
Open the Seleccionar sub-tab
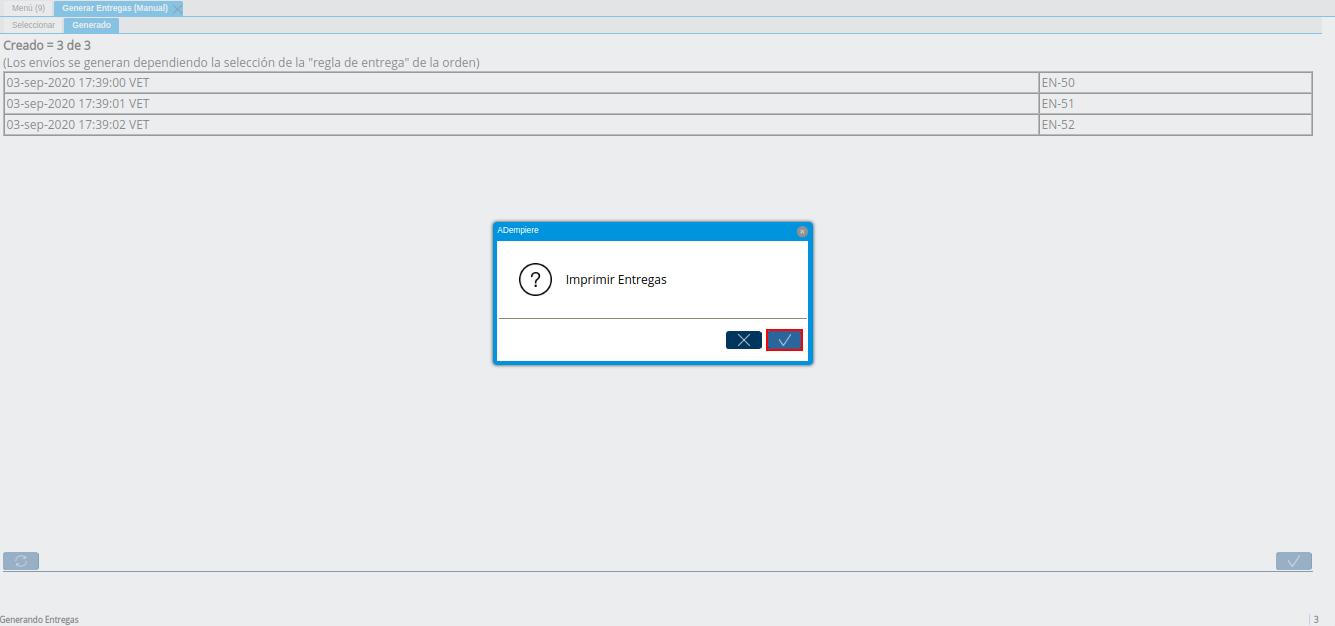tap(34, 25)
